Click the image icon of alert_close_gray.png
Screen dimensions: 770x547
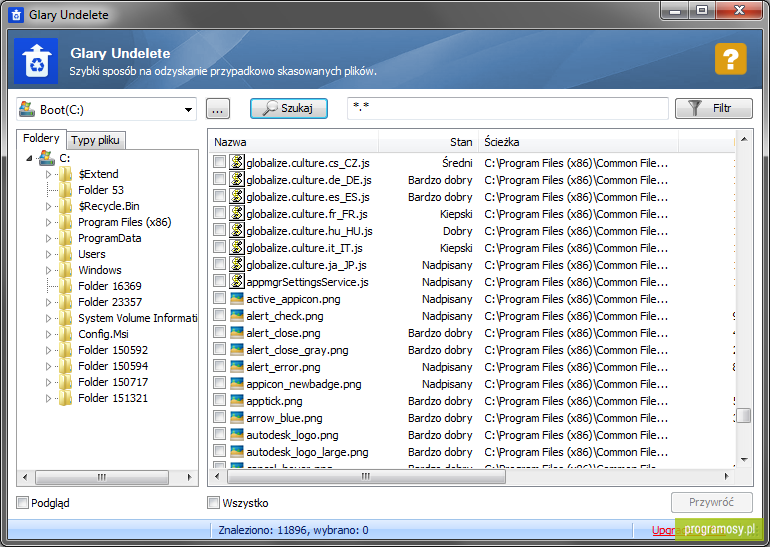point(237,349)
